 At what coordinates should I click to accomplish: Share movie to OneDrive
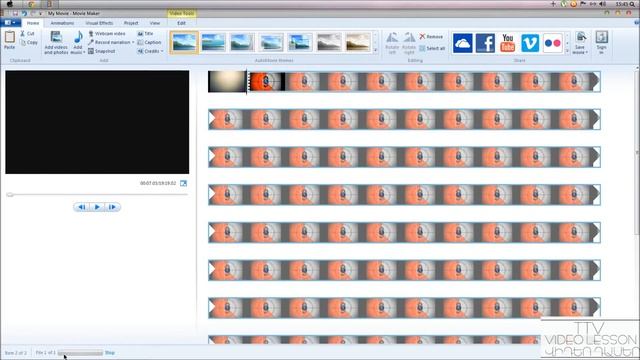(x=462, y=43)
